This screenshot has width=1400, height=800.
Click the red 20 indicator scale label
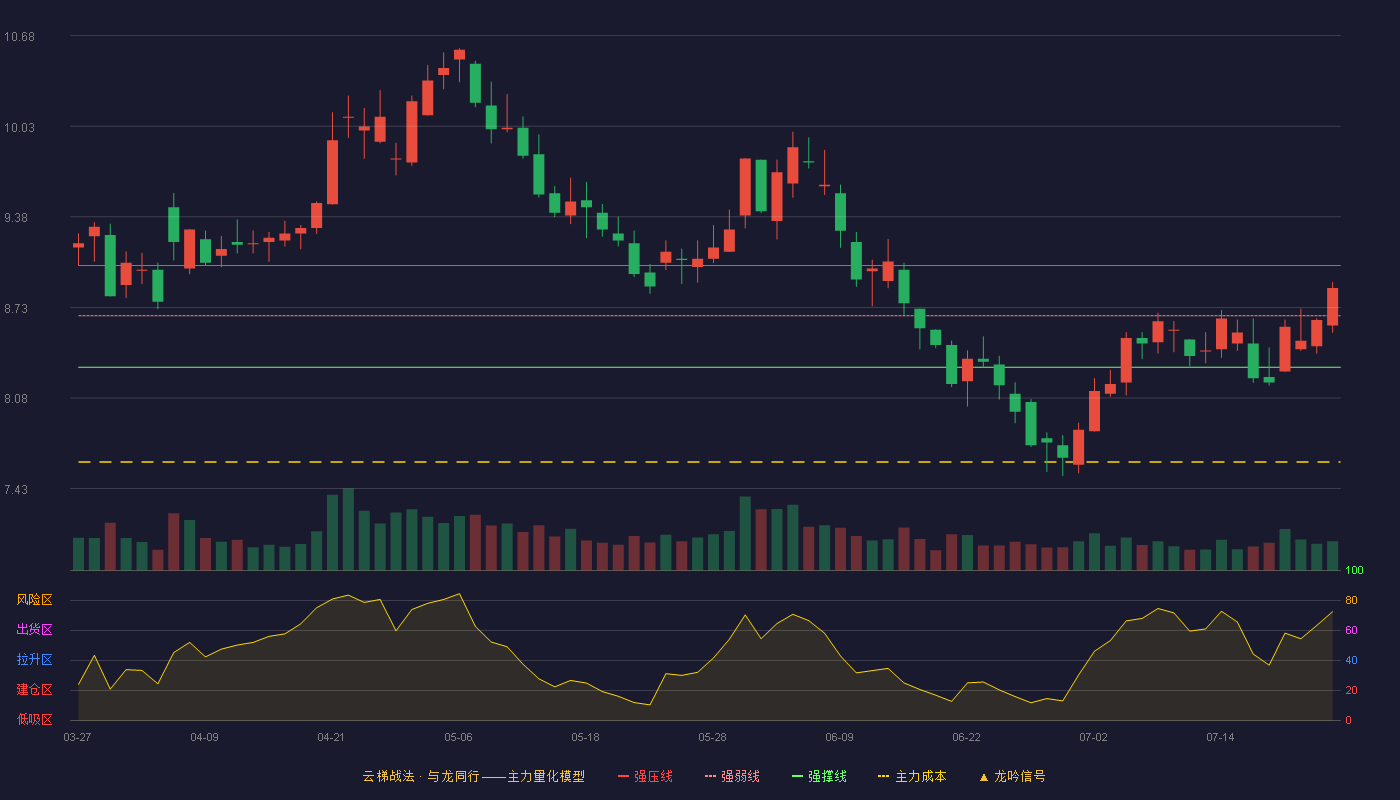(1351, 690)
